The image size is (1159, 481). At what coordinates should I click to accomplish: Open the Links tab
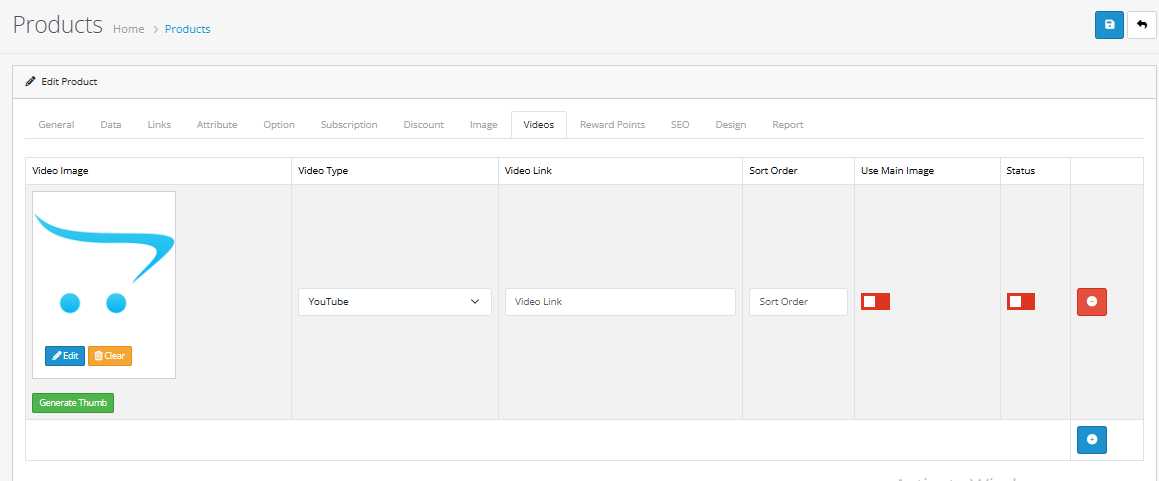pyautogui.click(x=159, y=125)
